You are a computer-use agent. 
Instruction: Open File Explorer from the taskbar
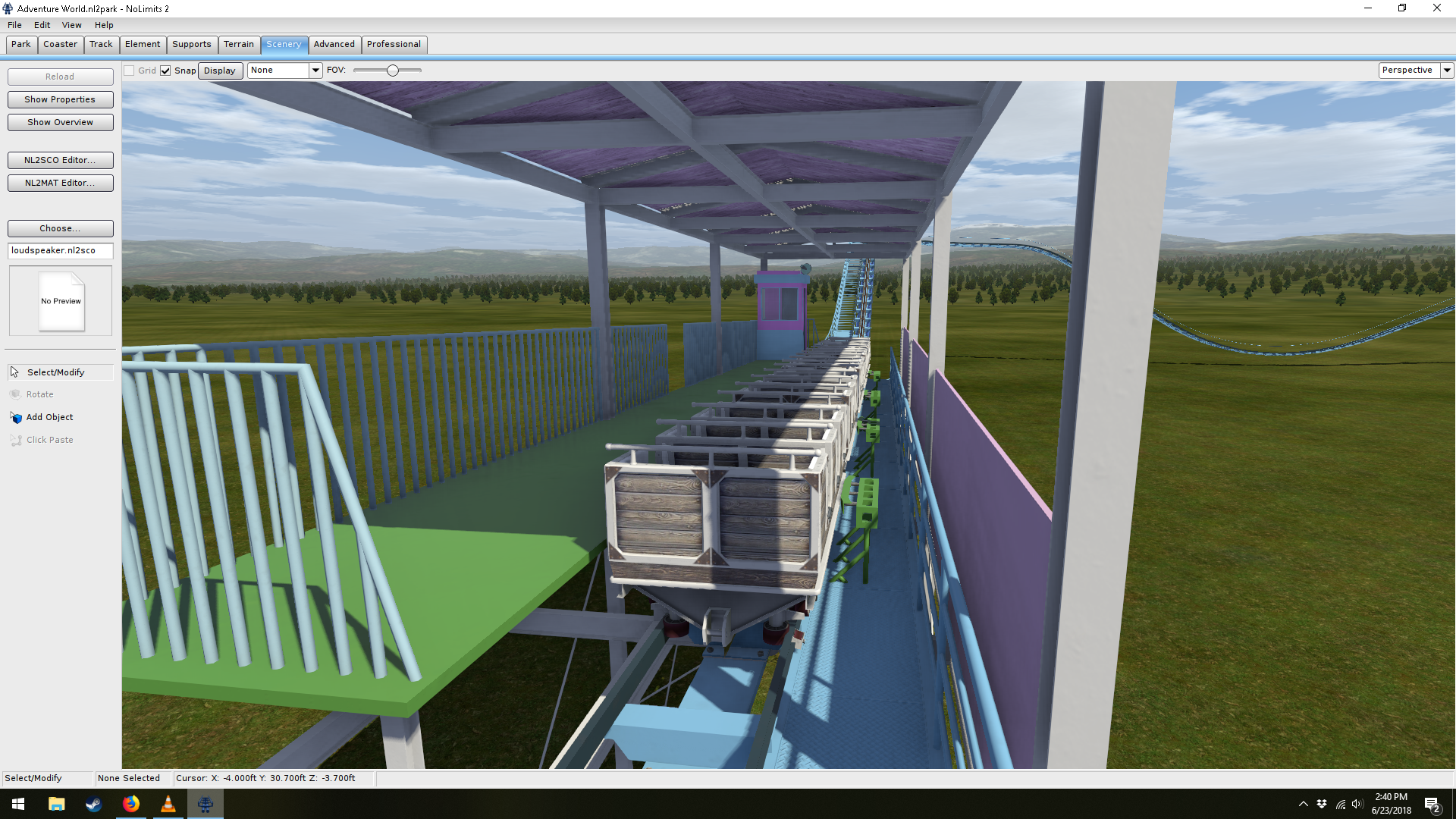pos(56,804)
